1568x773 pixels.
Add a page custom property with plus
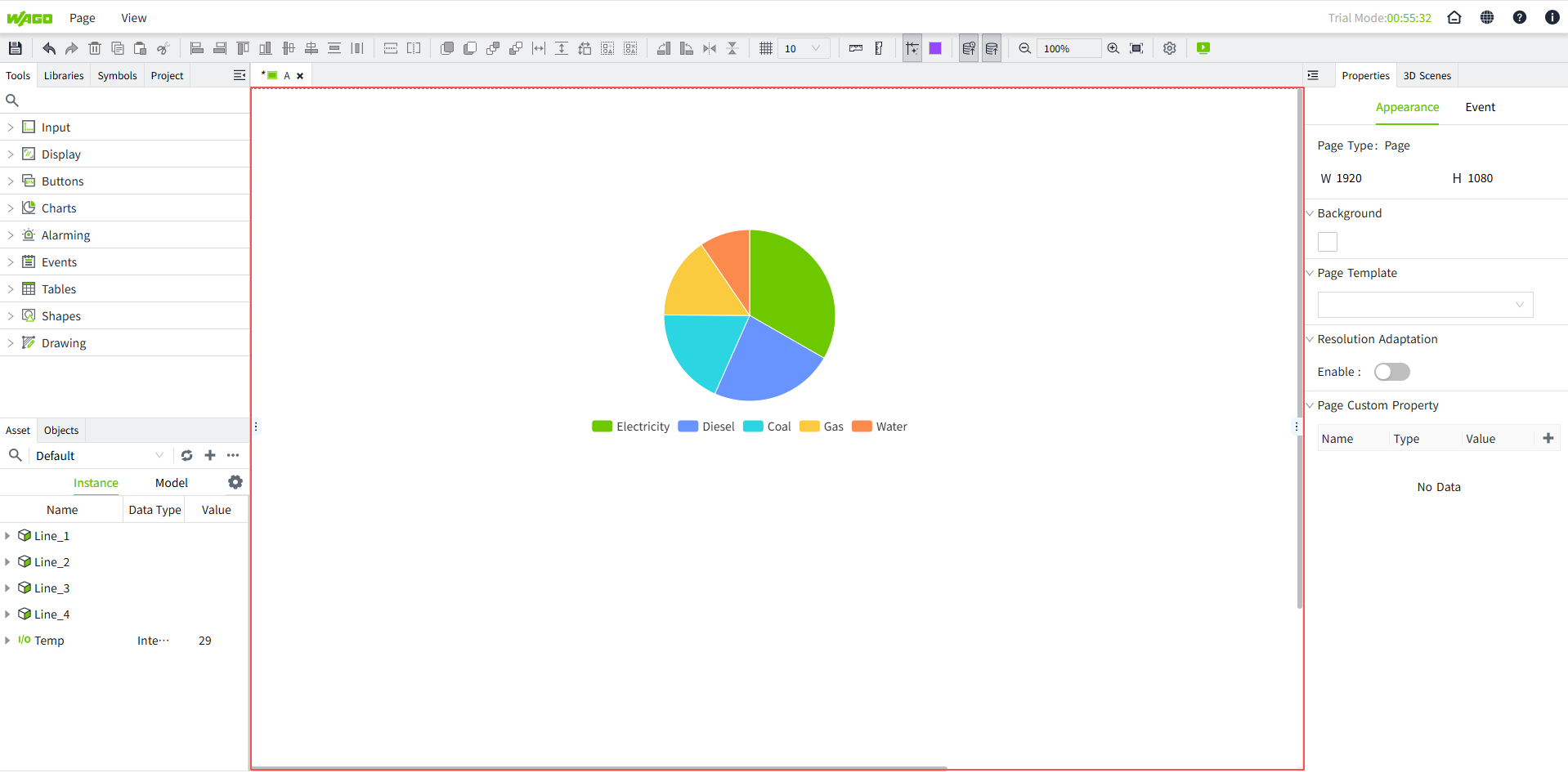click(1548, 439)
